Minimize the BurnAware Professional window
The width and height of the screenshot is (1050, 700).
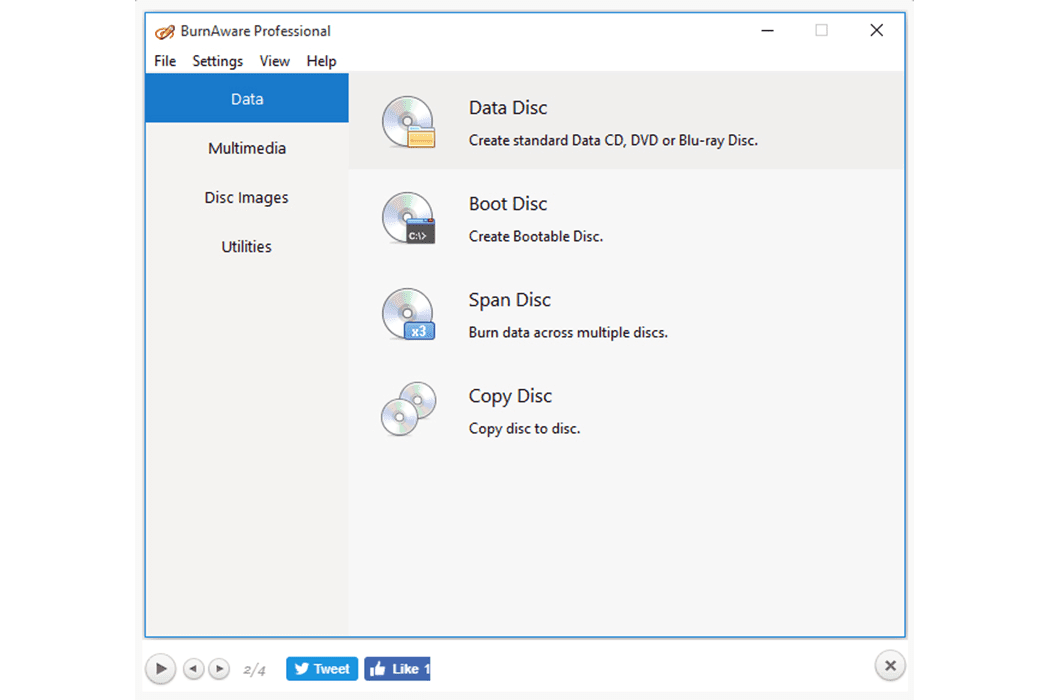click(x=767, y=31)
